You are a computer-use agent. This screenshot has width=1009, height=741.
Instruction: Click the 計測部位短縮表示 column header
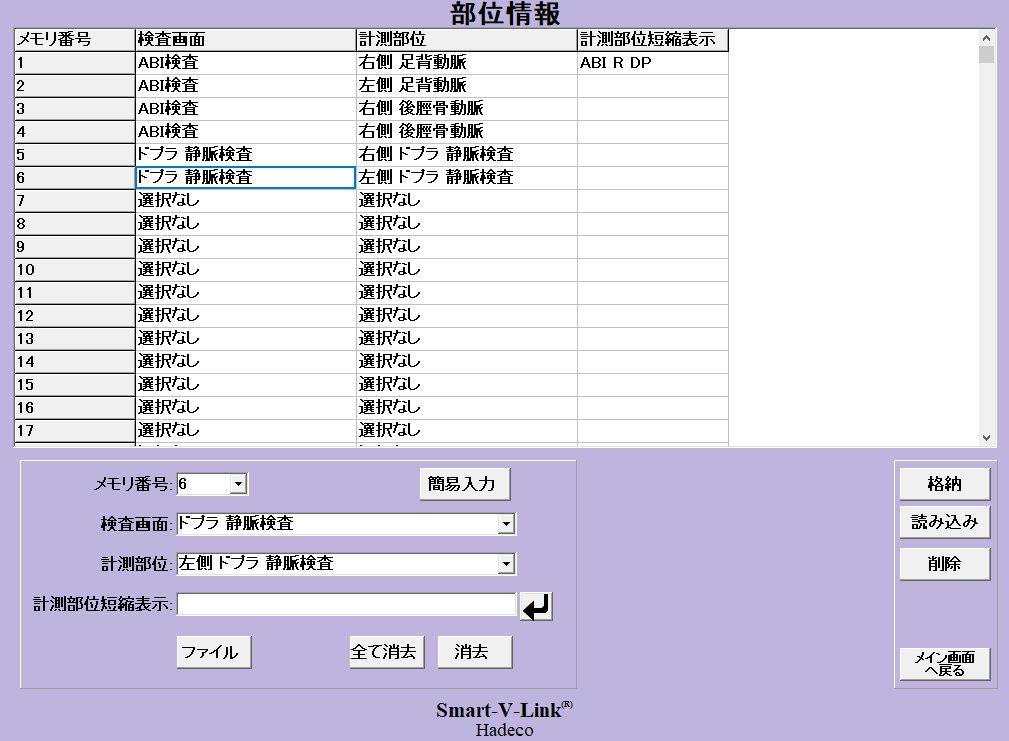pyautogui.click(x=652, y=39)
